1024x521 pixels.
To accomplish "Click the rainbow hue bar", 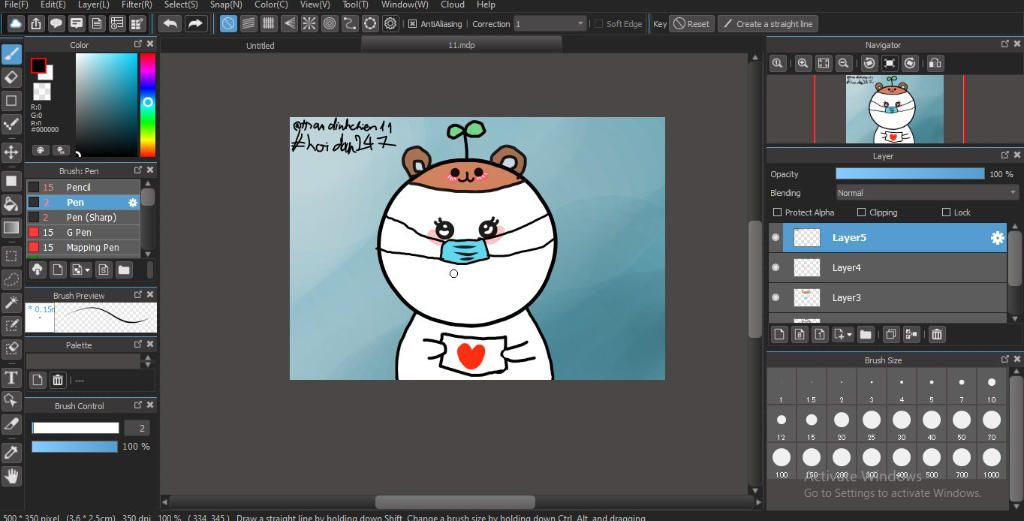I will click(148, 104).
